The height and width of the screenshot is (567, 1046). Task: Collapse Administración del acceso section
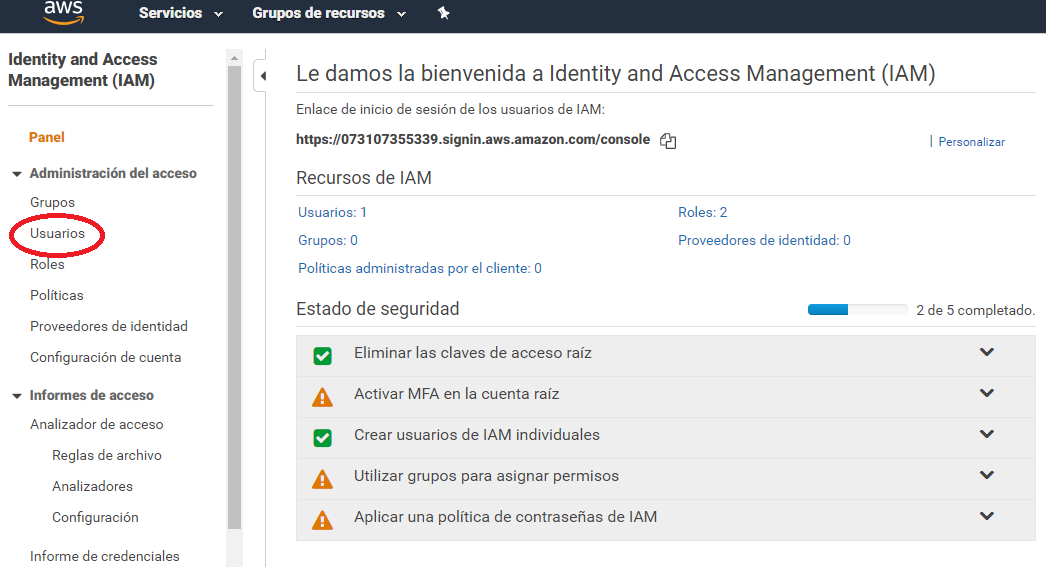point(17,174)
